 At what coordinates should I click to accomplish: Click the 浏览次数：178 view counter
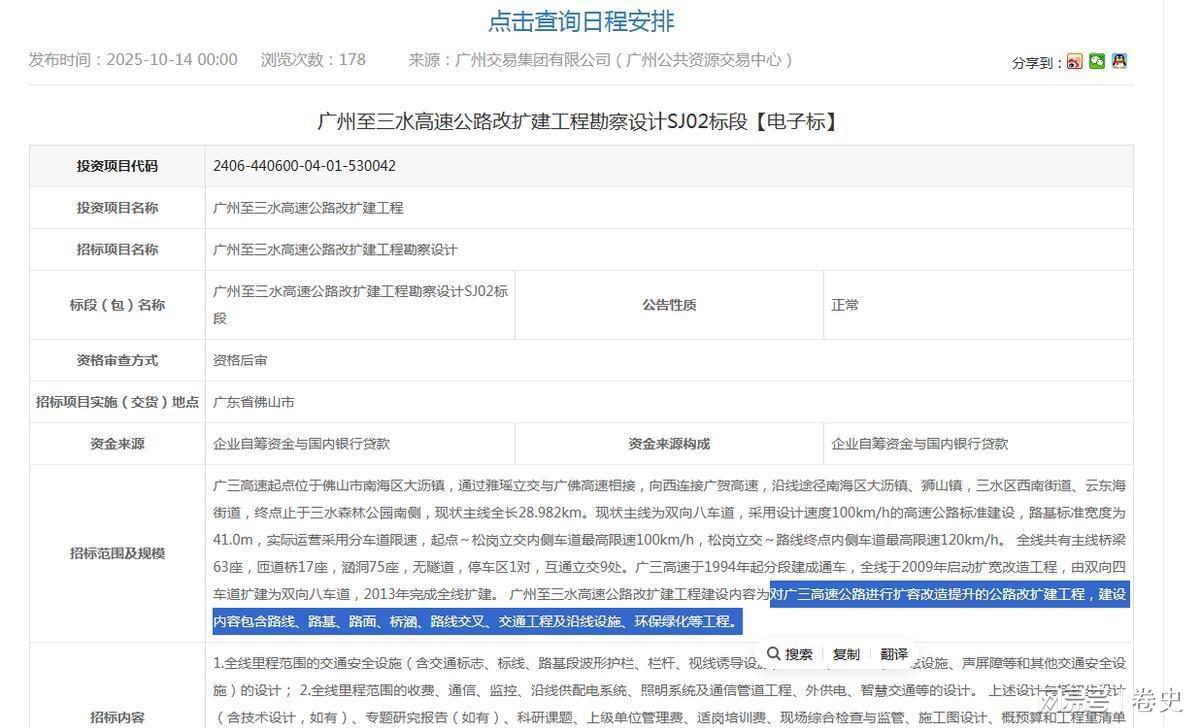click(x=313, y=60)
